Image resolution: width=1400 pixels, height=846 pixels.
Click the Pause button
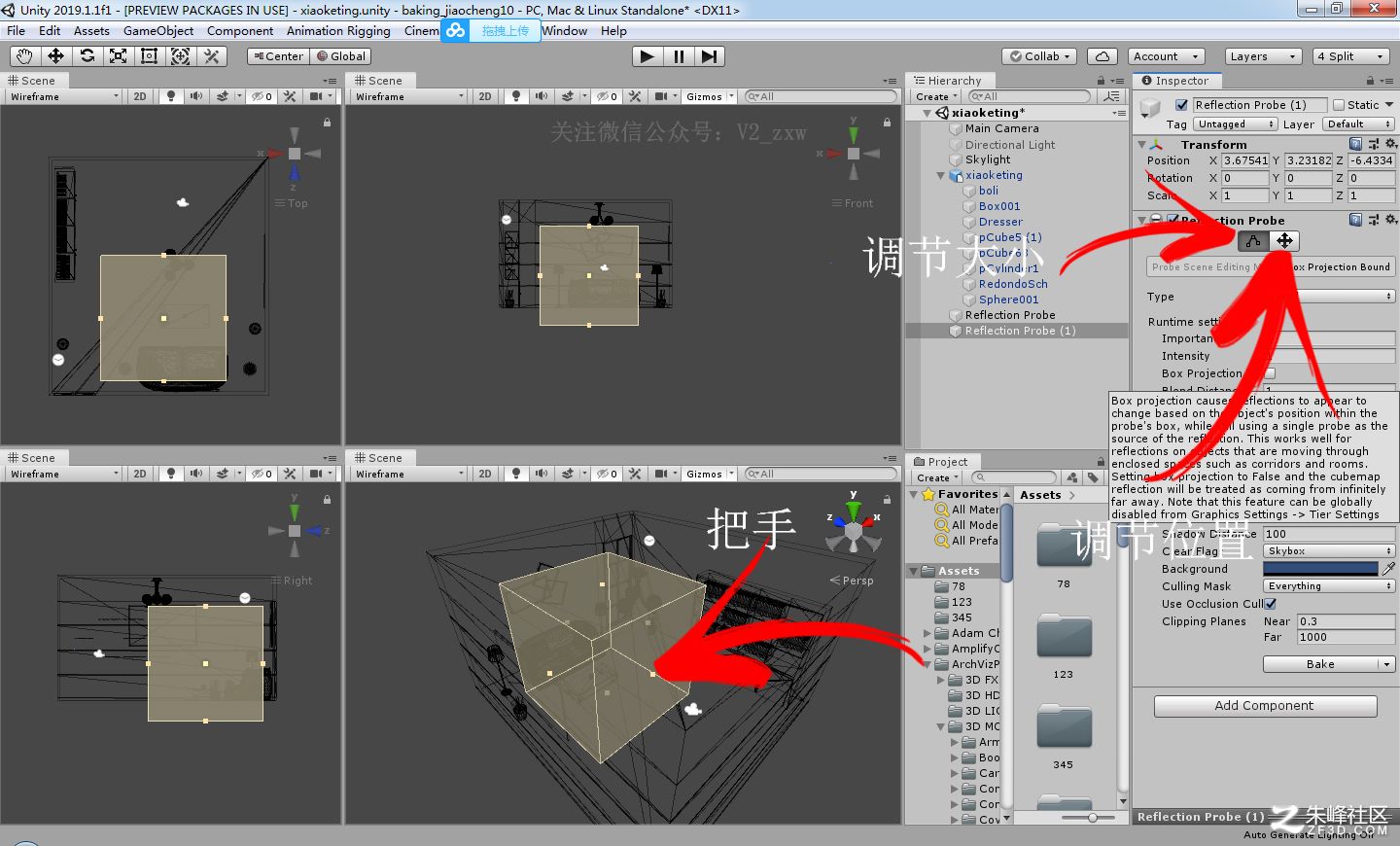(678, 56)
